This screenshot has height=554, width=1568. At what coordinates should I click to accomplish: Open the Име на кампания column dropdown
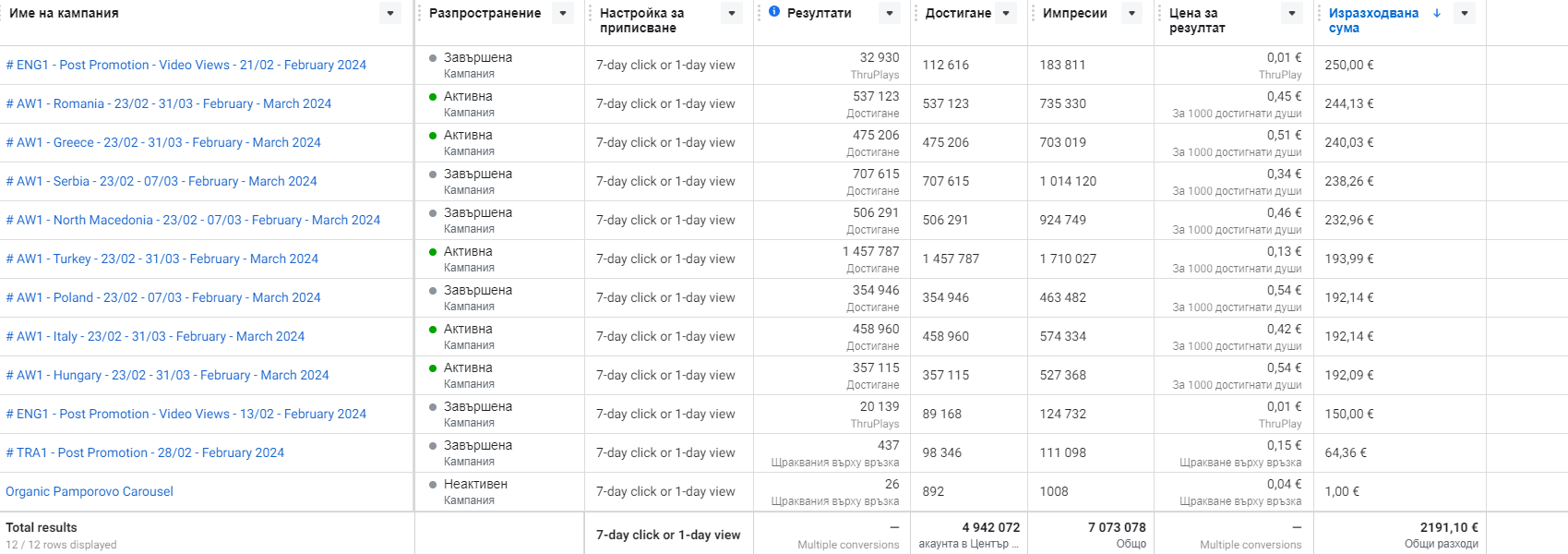pos(390,13)
